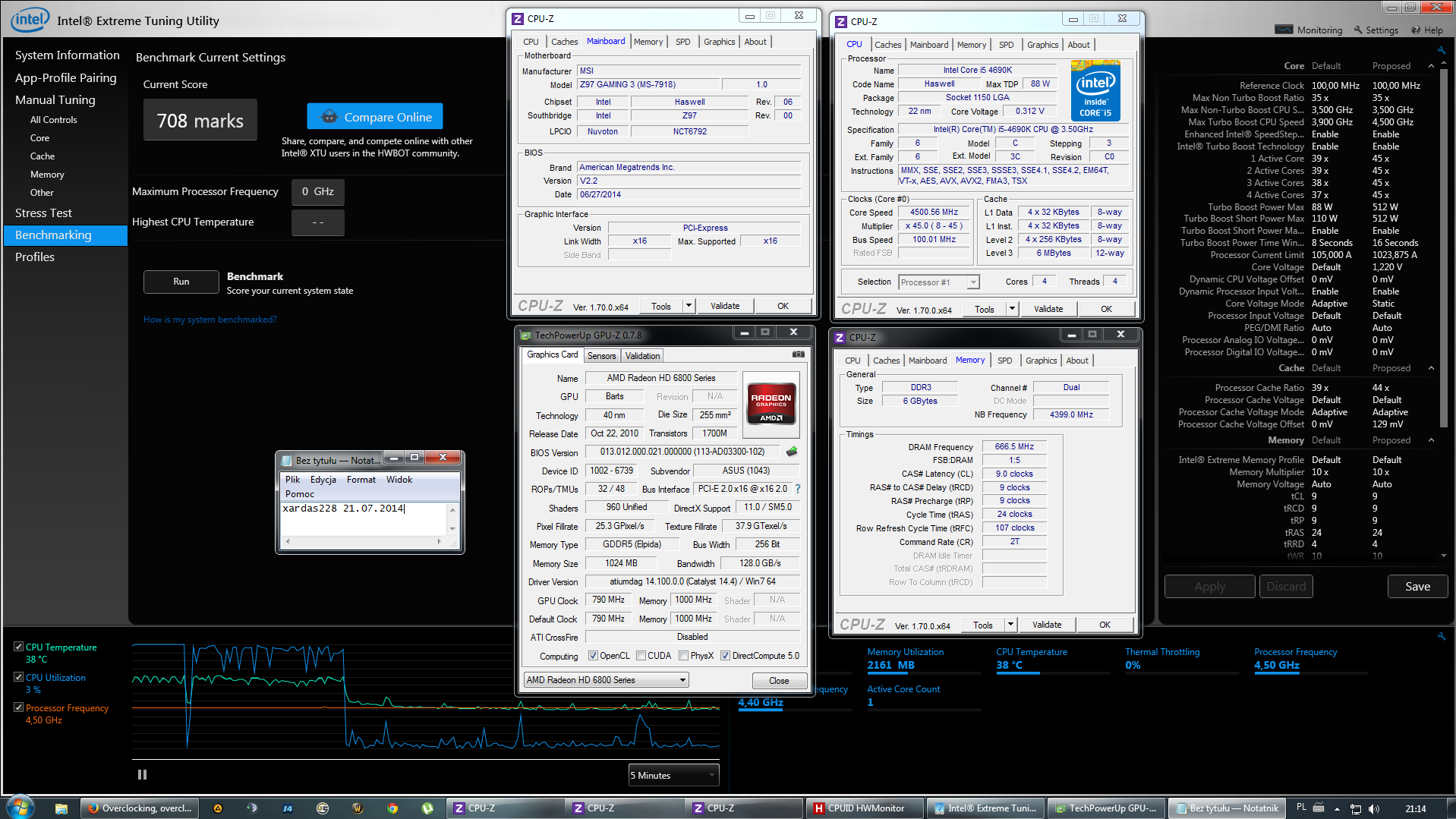Open uTorrent icon in taskbar
The width and height of the screenshot is (1456, 819).
427,808
